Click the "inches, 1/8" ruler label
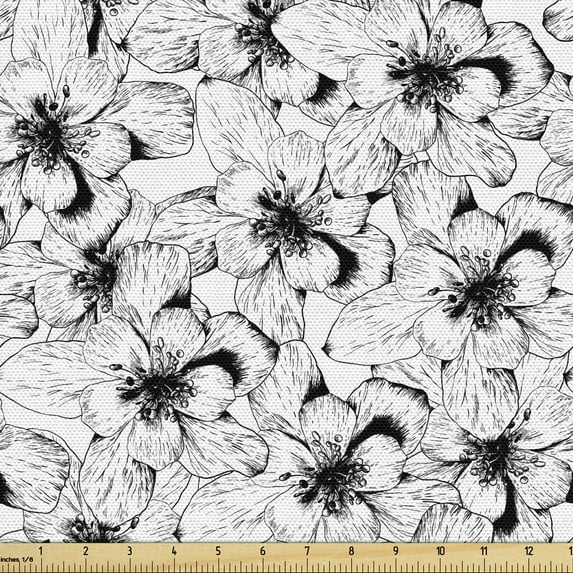 [x=16, y=559]
